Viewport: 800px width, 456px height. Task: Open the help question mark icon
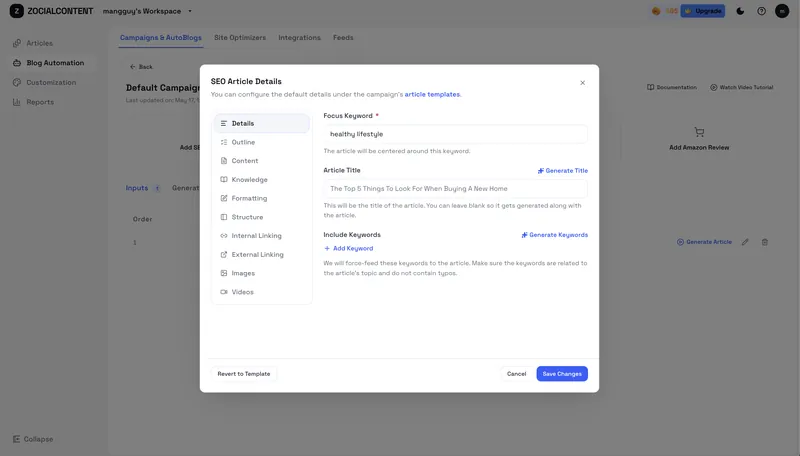click(x=761, y=11)
